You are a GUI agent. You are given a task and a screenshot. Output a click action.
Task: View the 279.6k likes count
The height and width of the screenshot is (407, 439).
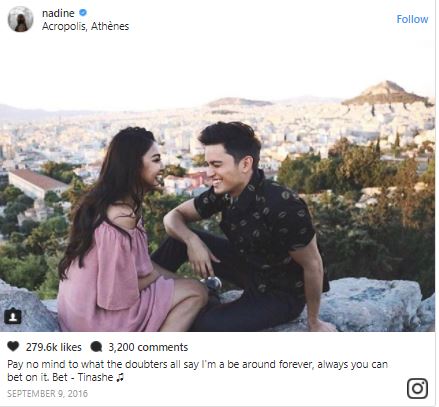pos(54,347)
